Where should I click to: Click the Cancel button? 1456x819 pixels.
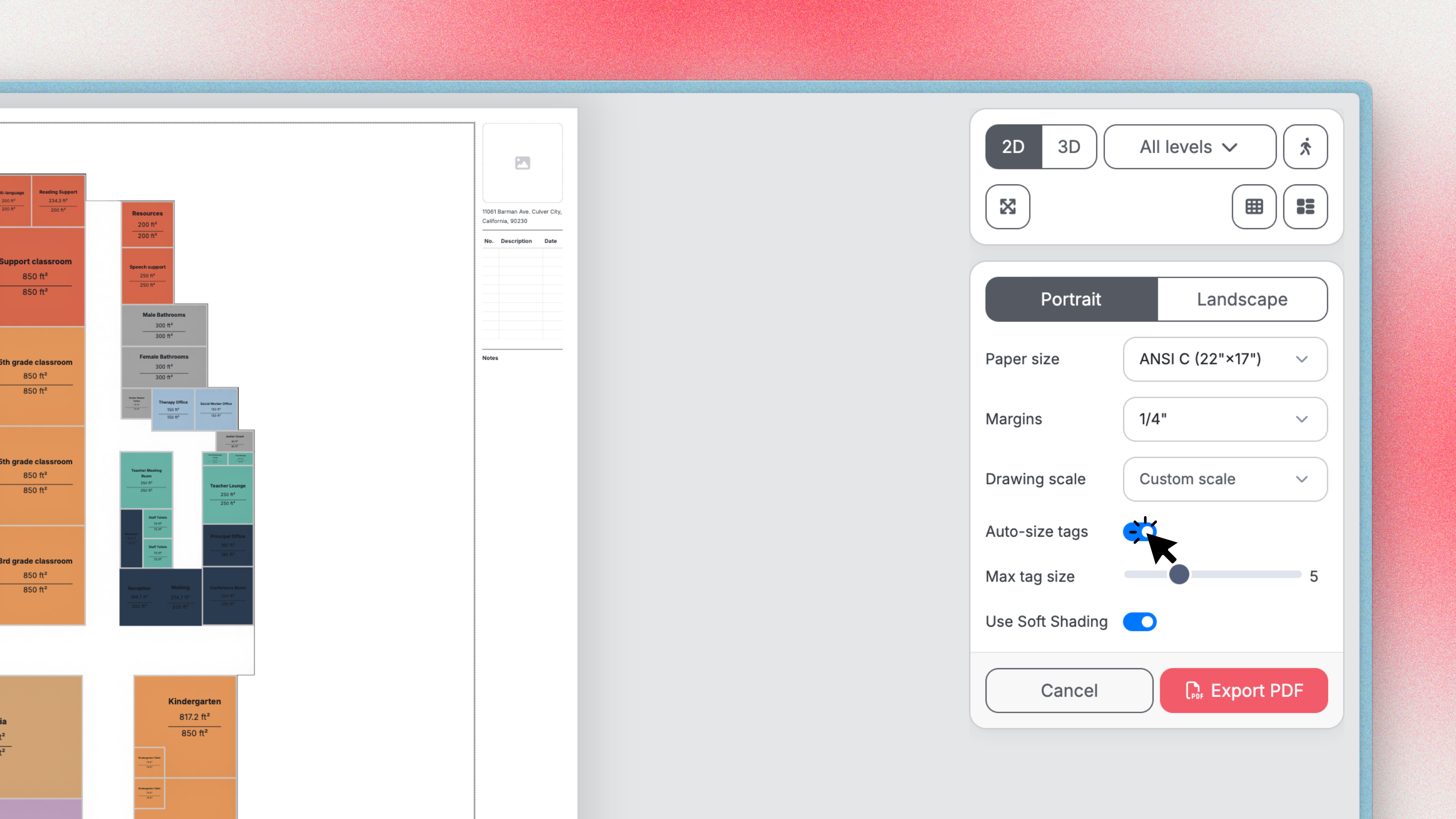(1068, 691)
